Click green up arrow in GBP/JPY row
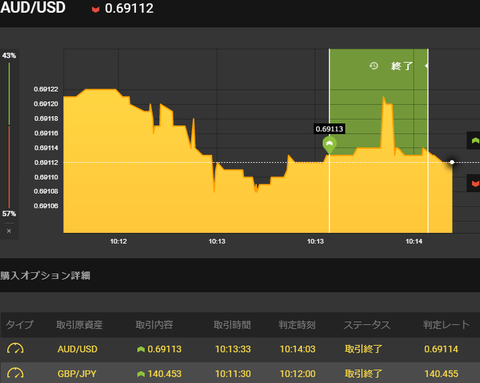The height and width of the screenshot is (383, 480). pyautogui.click(x=141, y=374)
